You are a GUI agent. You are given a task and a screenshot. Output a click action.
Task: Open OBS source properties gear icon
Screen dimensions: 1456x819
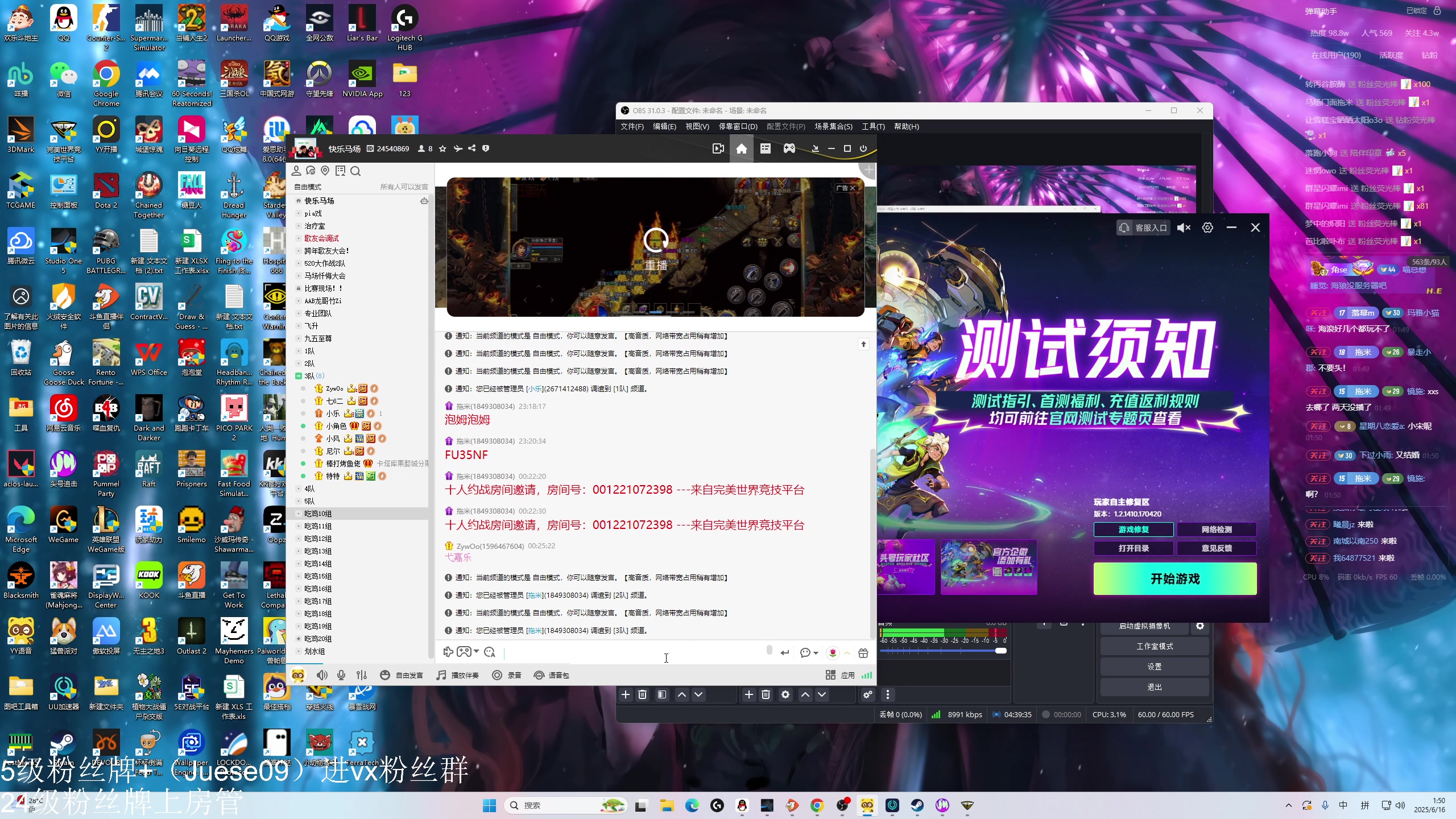785,694
